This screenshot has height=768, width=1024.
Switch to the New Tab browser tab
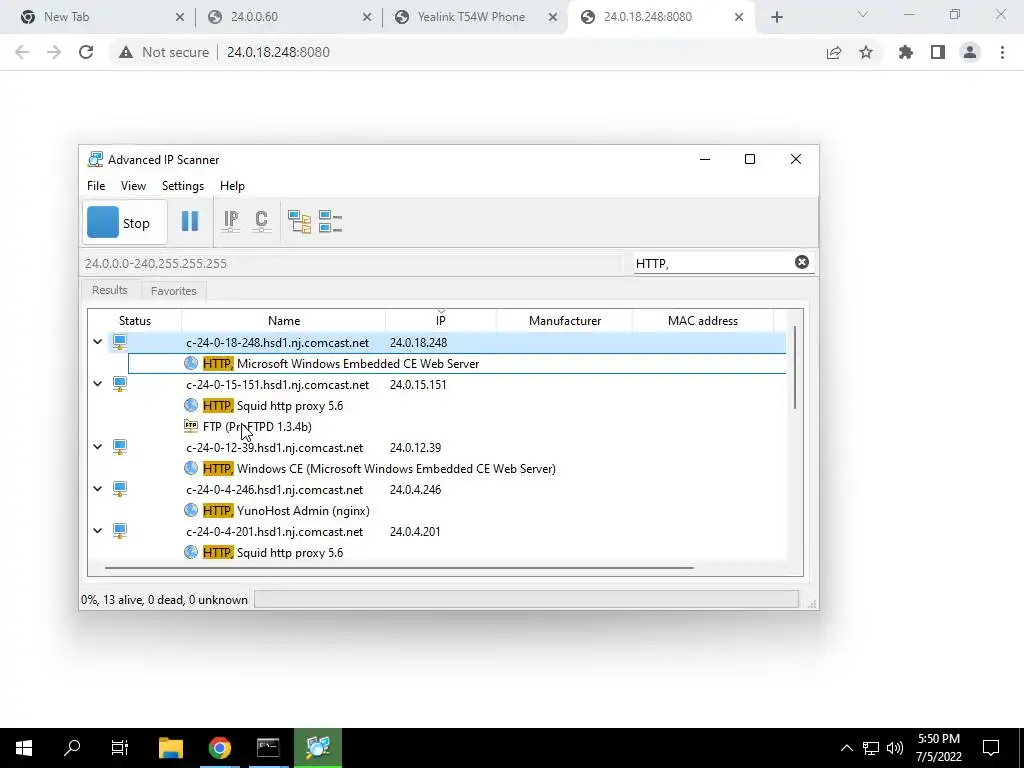pyautogui.click(x=66, y=17)
